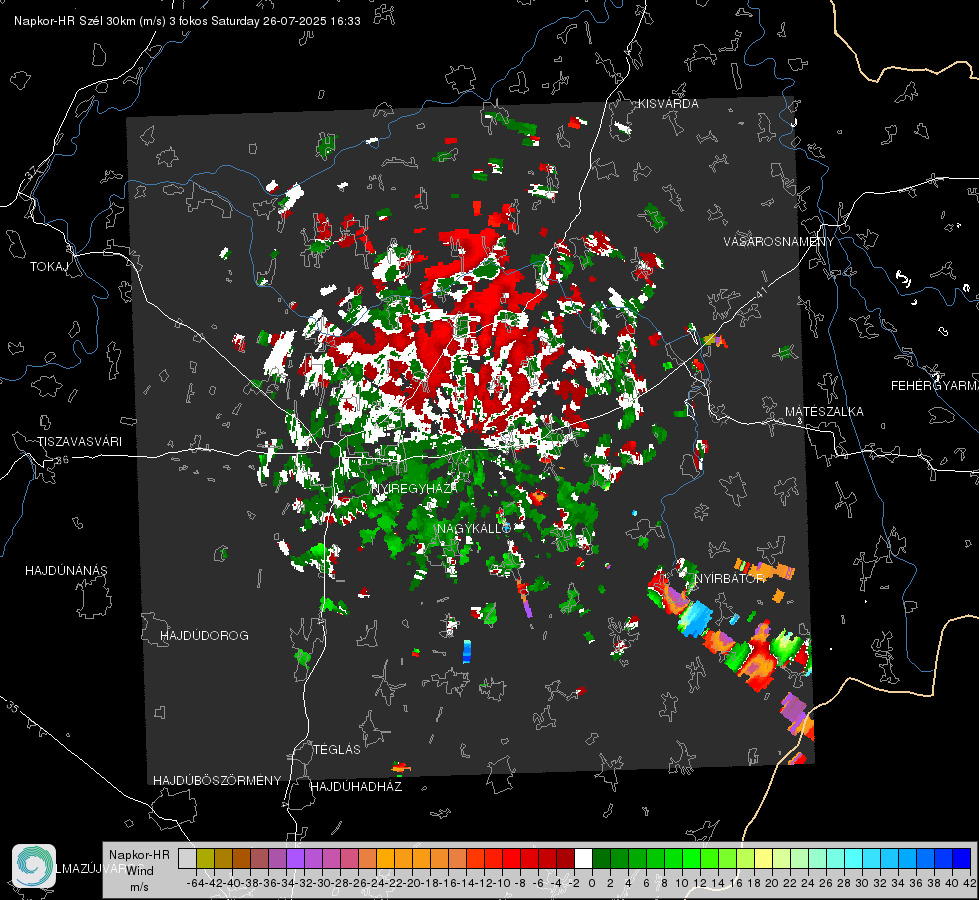
Task: Pick the deep blue swatch between 40 and 42
Action: click(962, 858)
